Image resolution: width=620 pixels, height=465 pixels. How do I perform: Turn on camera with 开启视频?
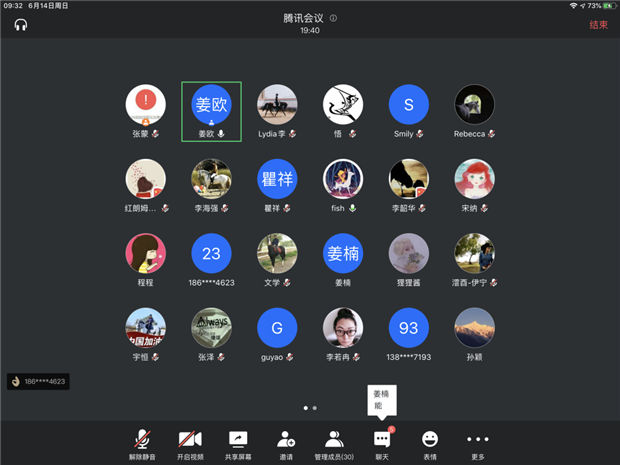190,444
